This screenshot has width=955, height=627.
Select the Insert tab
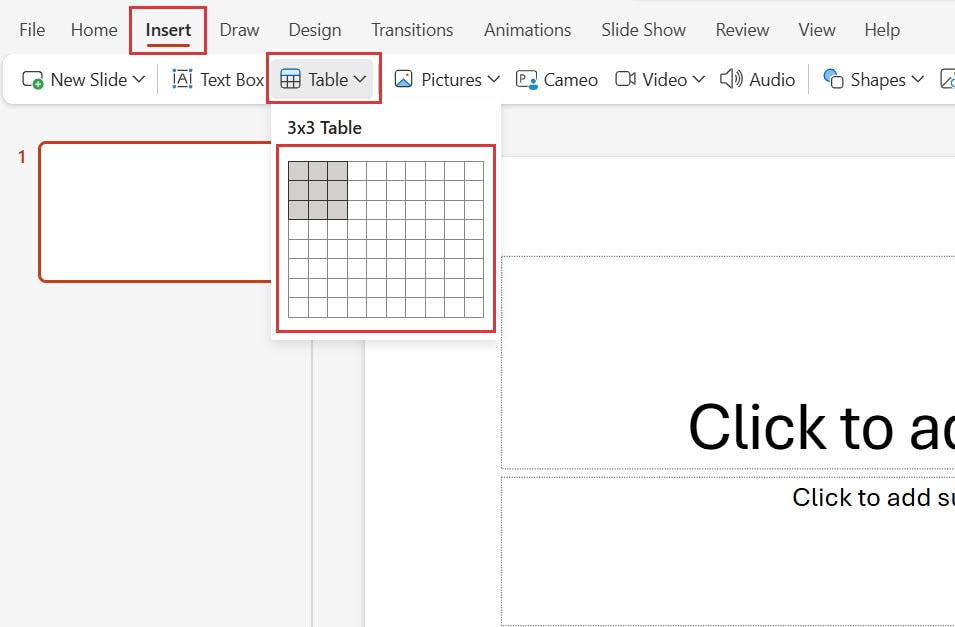pos(168,30)
